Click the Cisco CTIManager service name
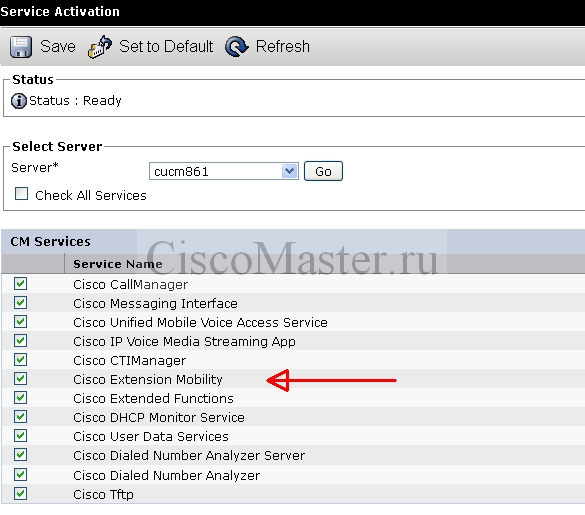Screen dimensions: 585x515 coord(129,361)
